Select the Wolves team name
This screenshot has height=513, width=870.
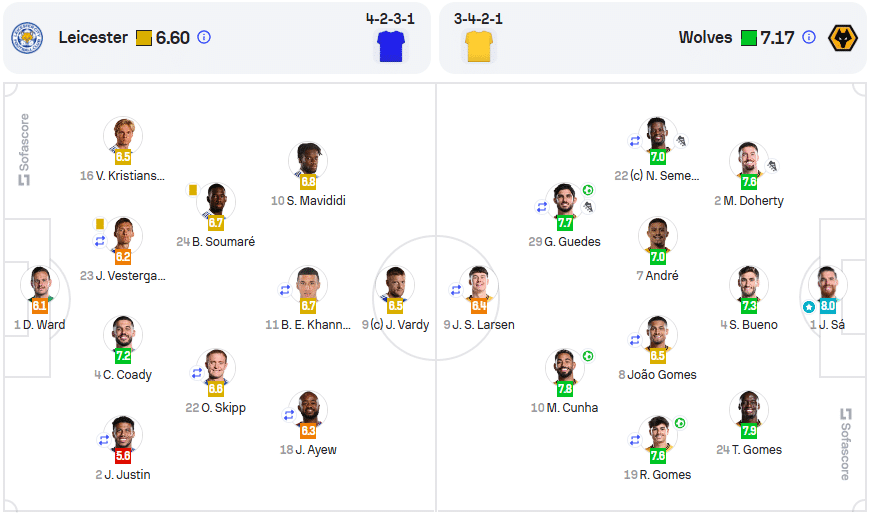click(x=706, y=38)
